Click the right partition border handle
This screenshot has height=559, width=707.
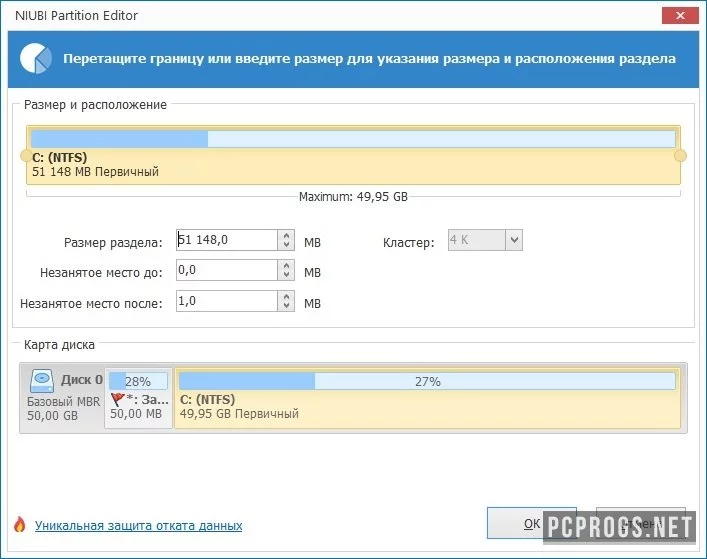click(680, 156)
